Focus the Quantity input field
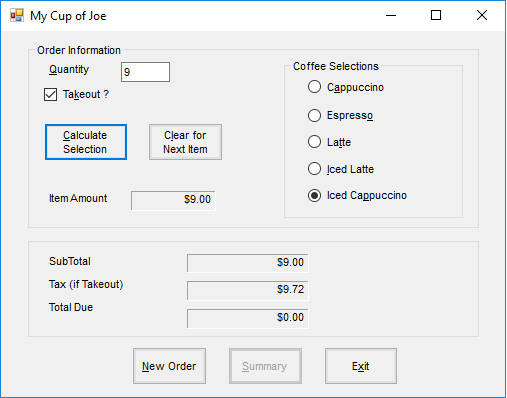507x398 pixels. coord(145,72)
